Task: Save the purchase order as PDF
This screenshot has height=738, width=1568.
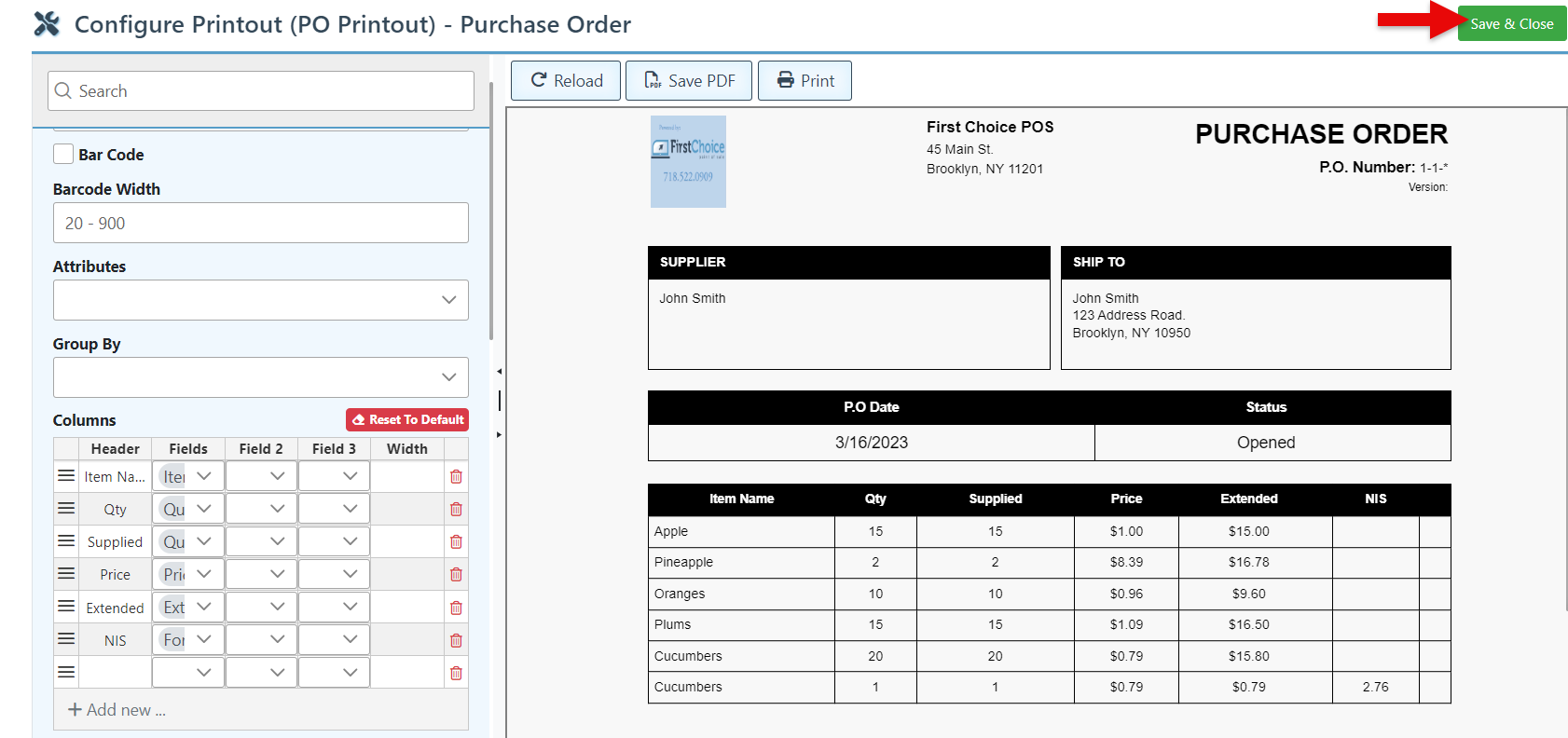Action: pyautogui.click(x=689, y=81)
